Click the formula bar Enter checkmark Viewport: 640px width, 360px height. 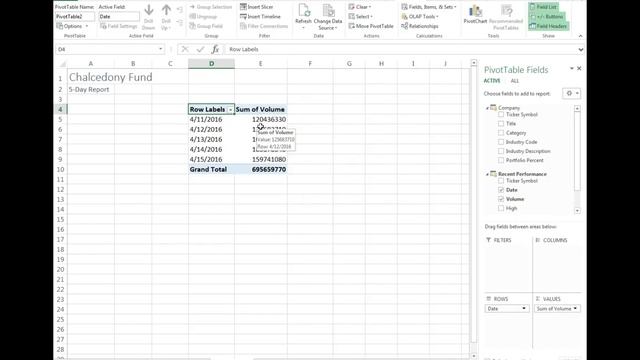point(200,49)
